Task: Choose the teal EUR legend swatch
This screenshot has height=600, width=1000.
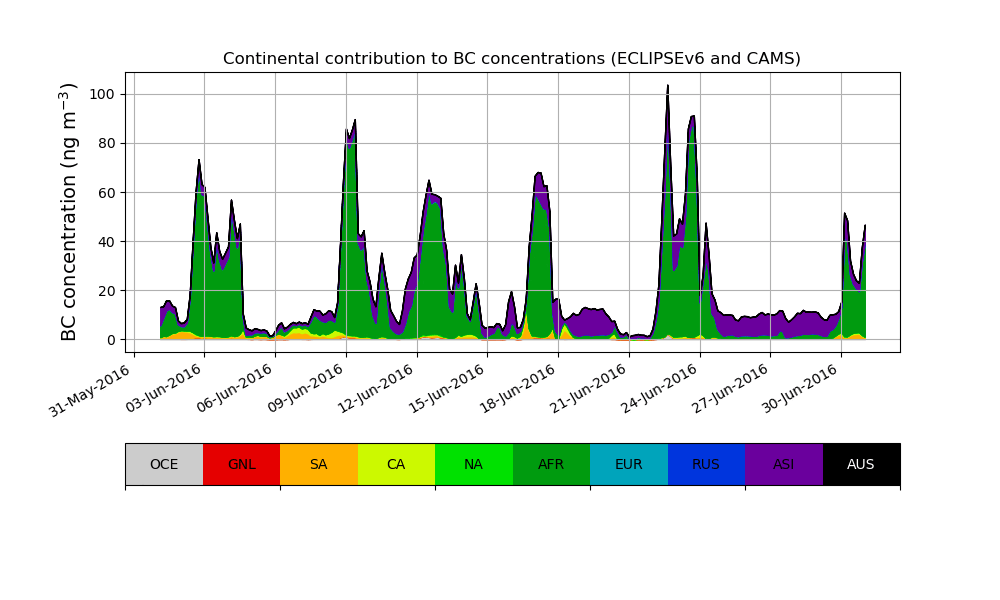Action: point(628,464)
